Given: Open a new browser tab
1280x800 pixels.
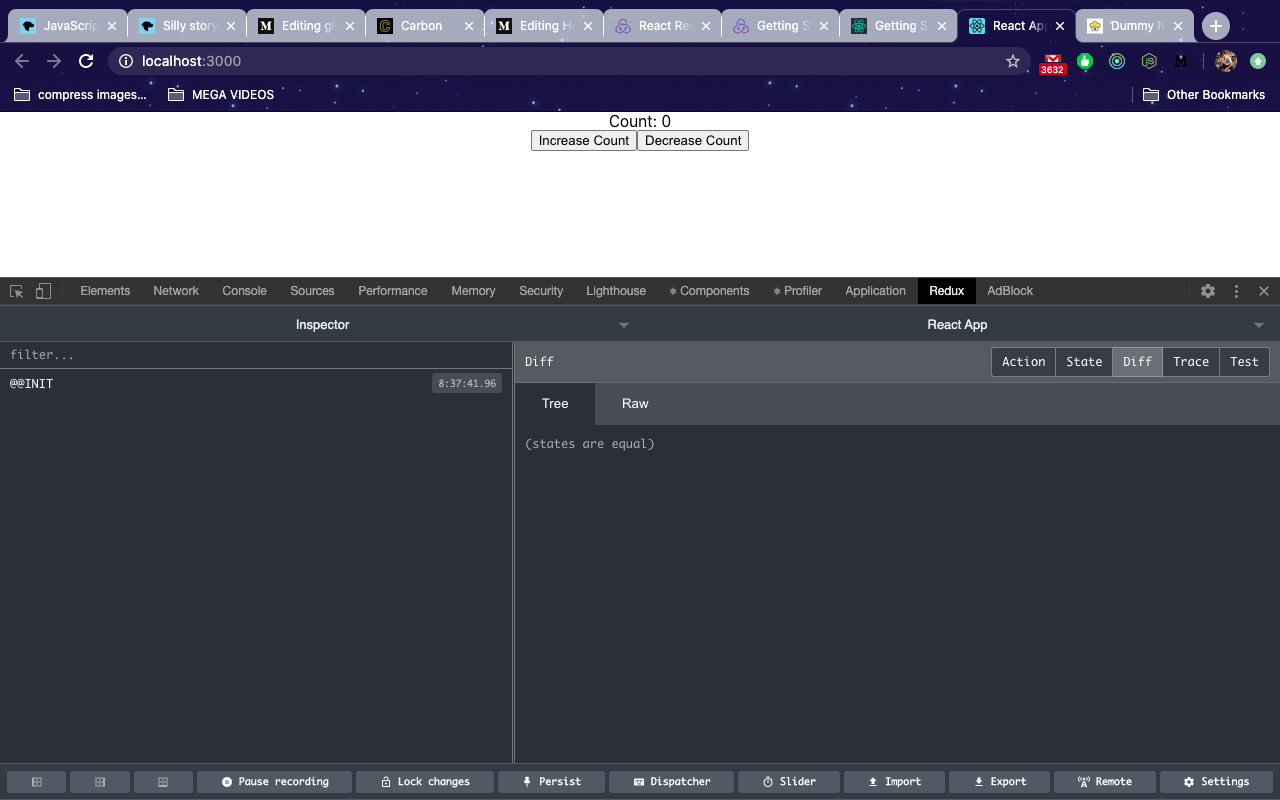Looking at the screenshot, I should point(1215,26).
